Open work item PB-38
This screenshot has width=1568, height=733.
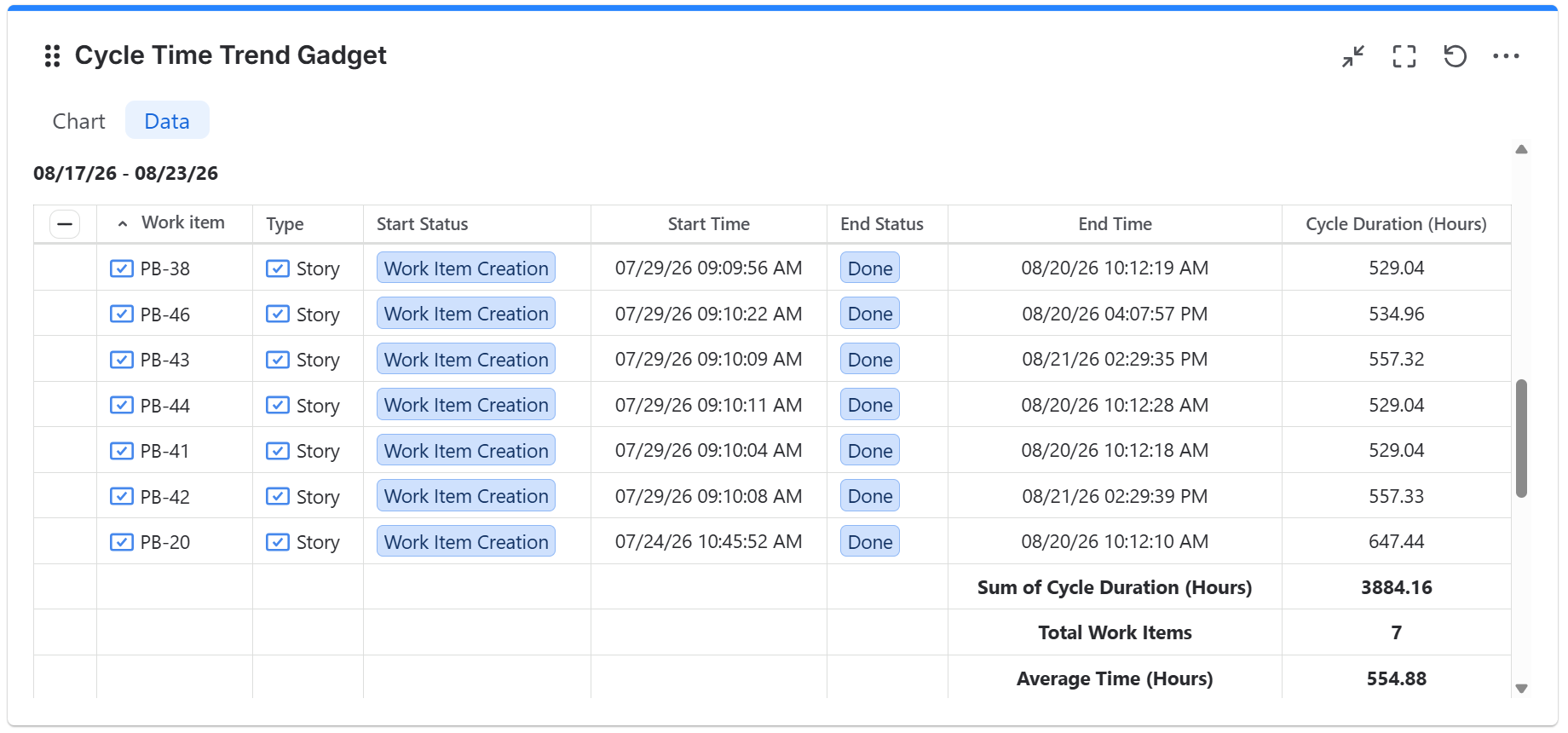click(164, 268)
